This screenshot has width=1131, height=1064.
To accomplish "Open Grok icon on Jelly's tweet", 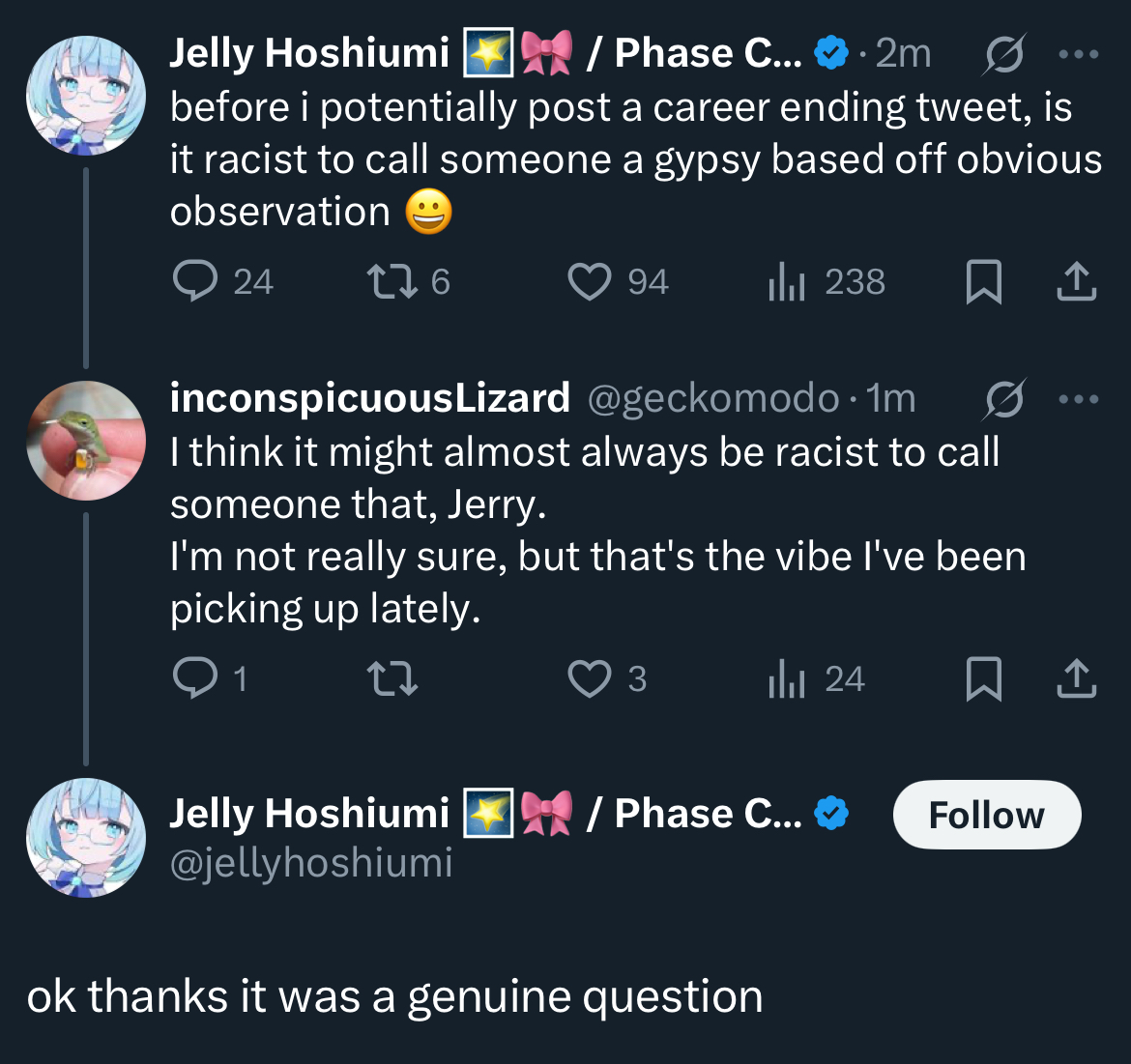I will [1003, 55].
